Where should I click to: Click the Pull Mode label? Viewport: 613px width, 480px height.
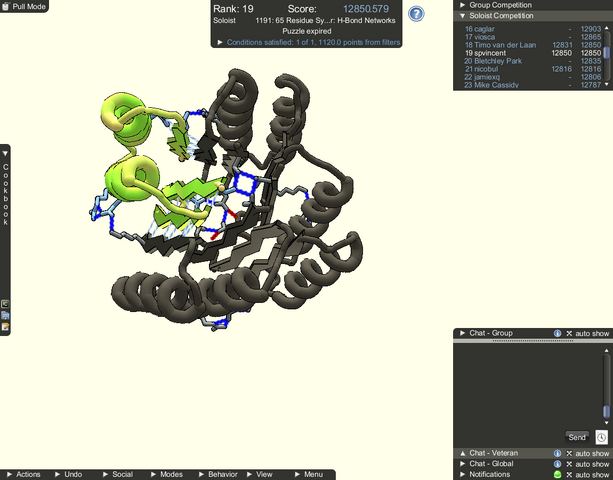point(29,7)
